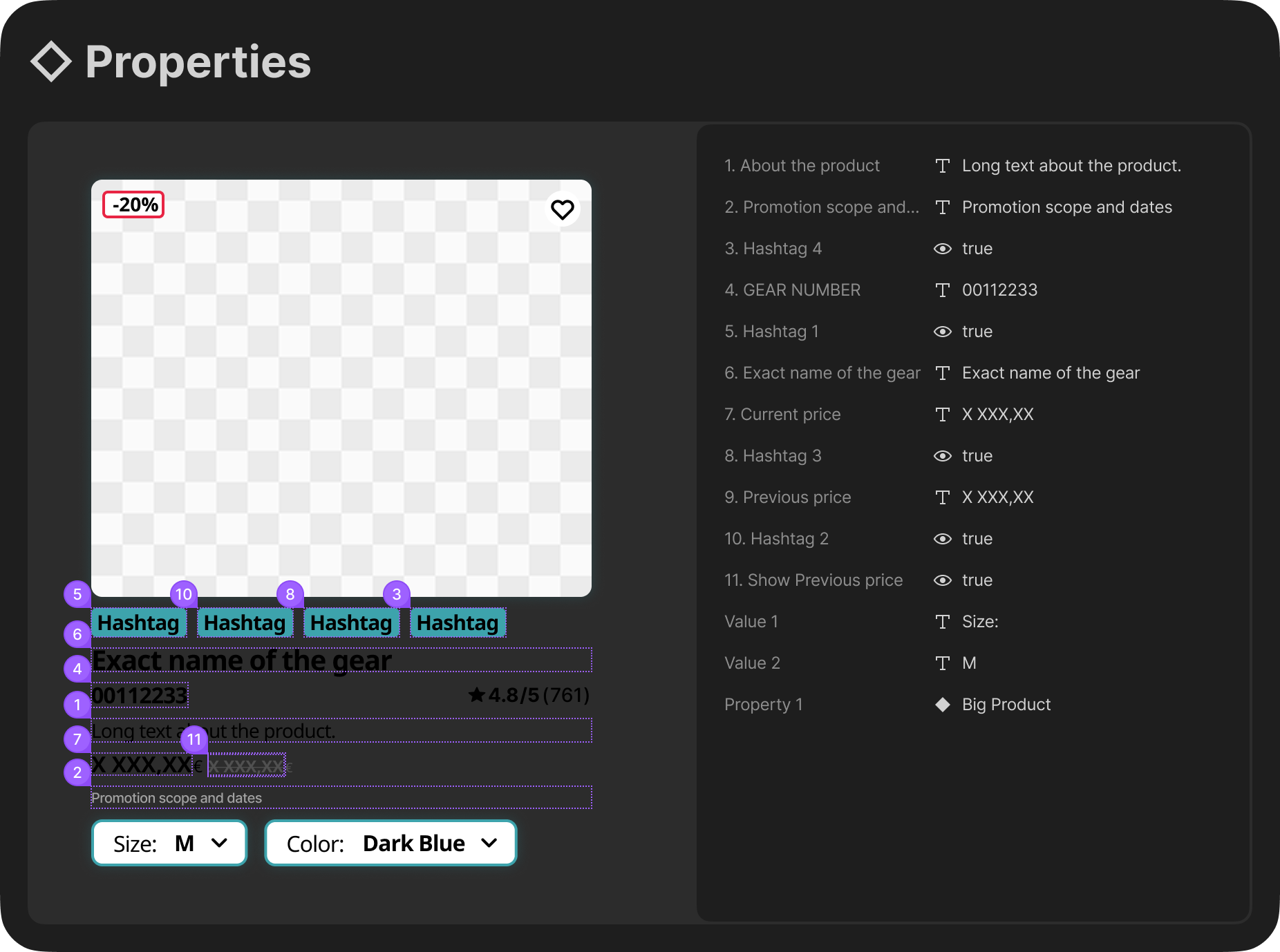Click the Properties heading text
This screenshot has height=952, width=1280.
tap(198, 62)
